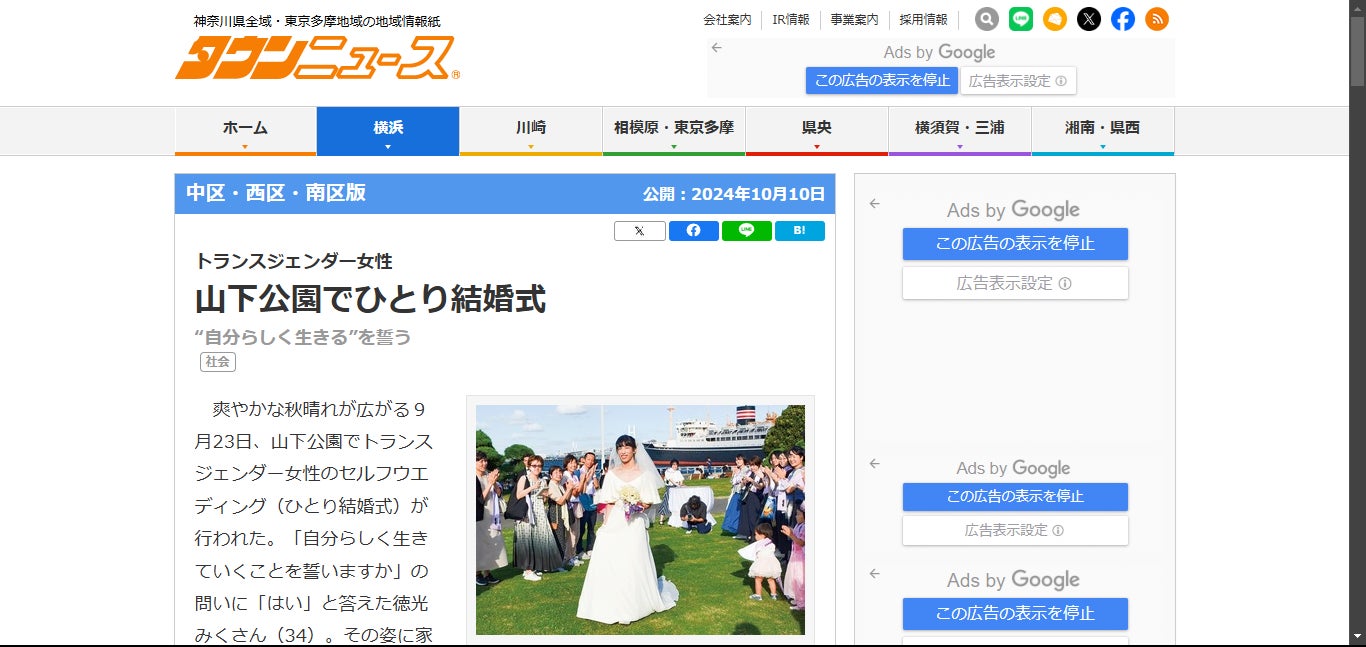Go to the 県央 navigation tab
Screen dimensions: 1366x647
[816, 130]
